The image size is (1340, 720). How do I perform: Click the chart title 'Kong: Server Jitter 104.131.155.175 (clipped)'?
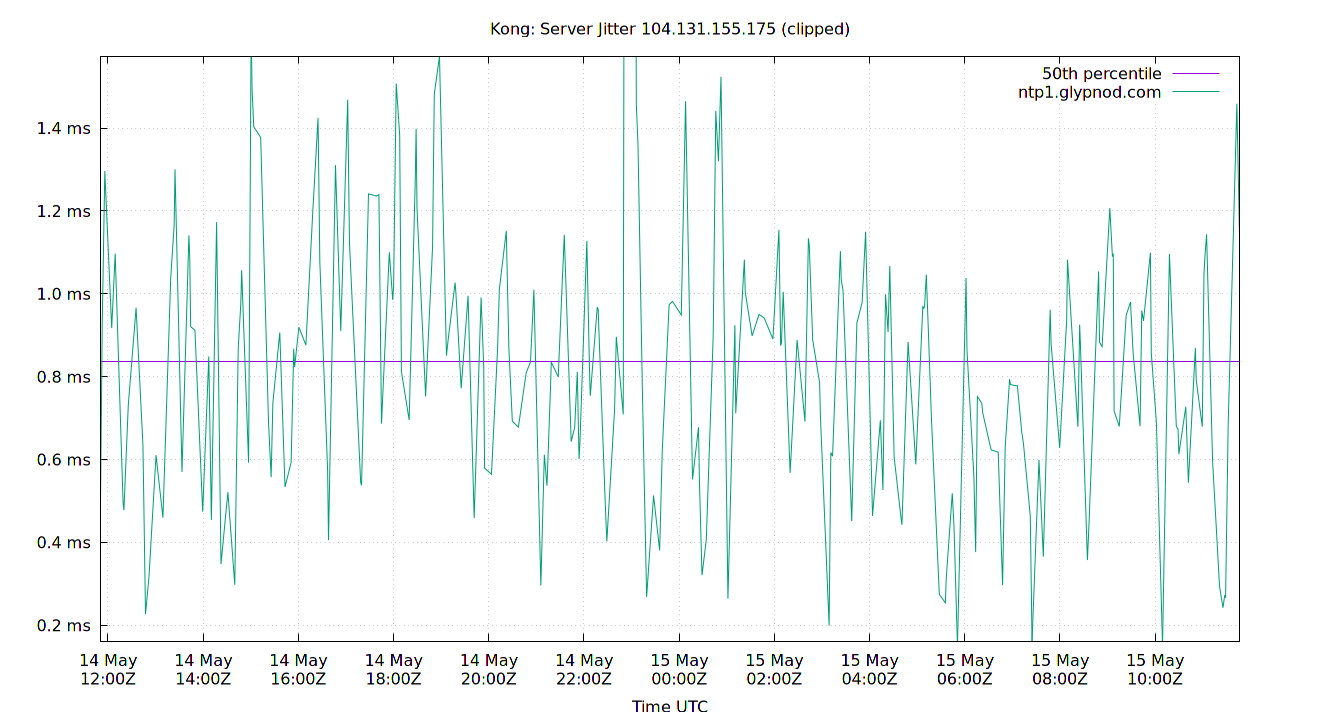[670, 29]
